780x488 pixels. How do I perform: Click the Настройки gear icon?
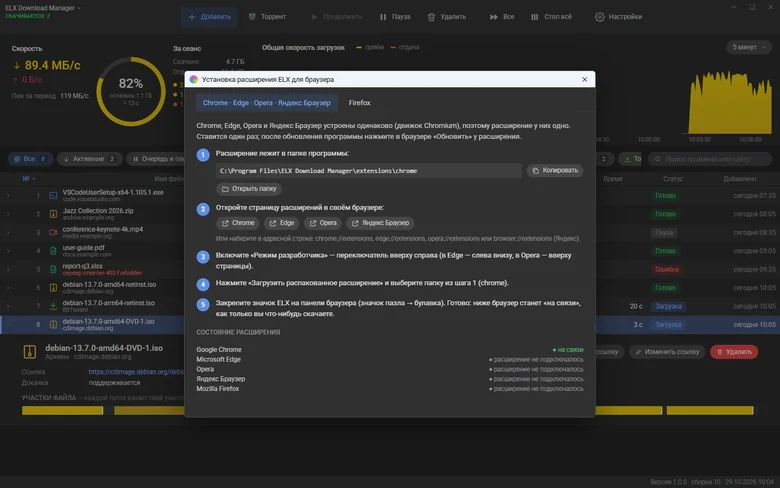tap(599, 17)
